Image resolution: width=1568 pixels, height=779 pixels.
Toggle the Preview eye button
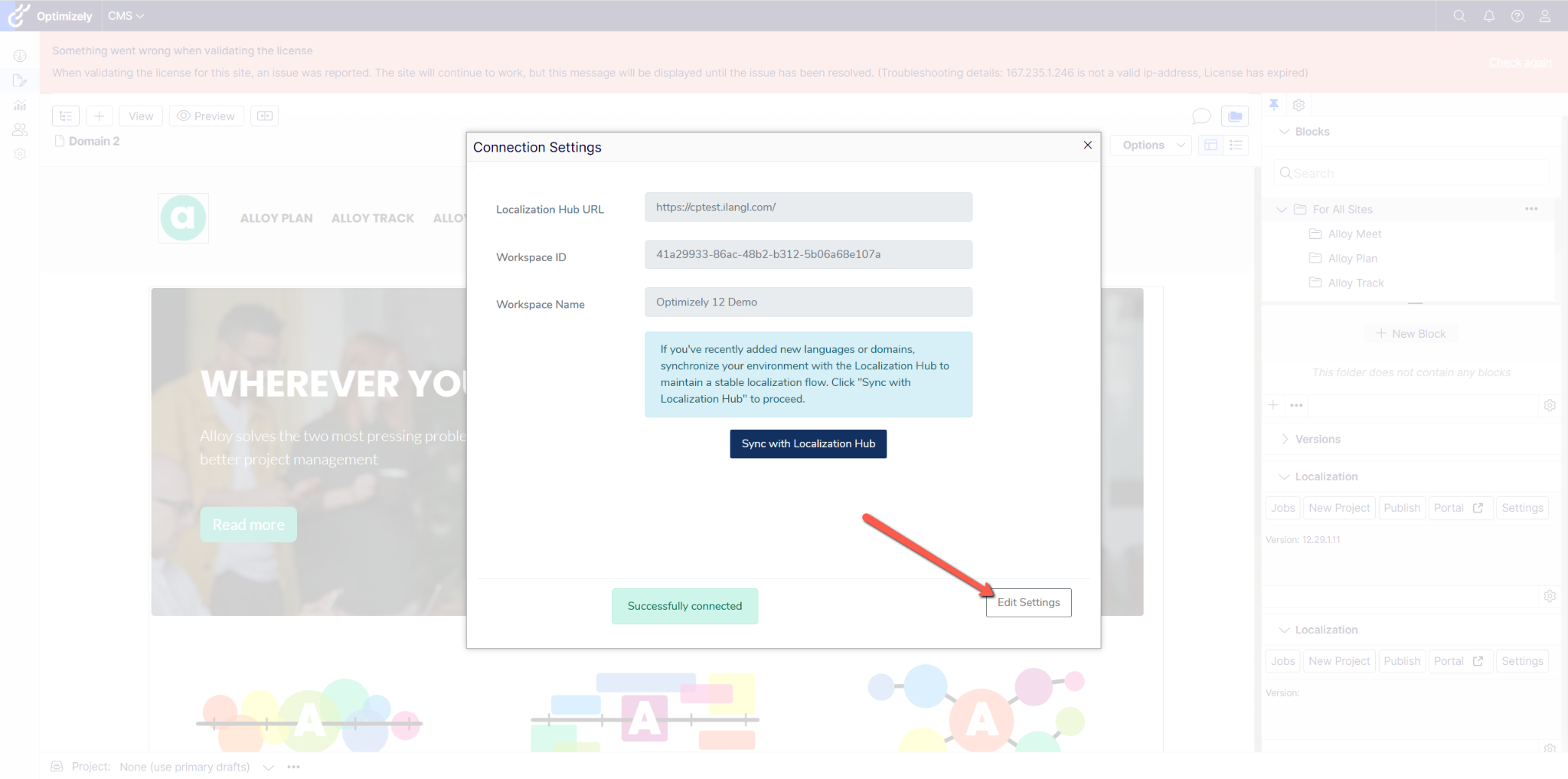click(x=206, y=116)
